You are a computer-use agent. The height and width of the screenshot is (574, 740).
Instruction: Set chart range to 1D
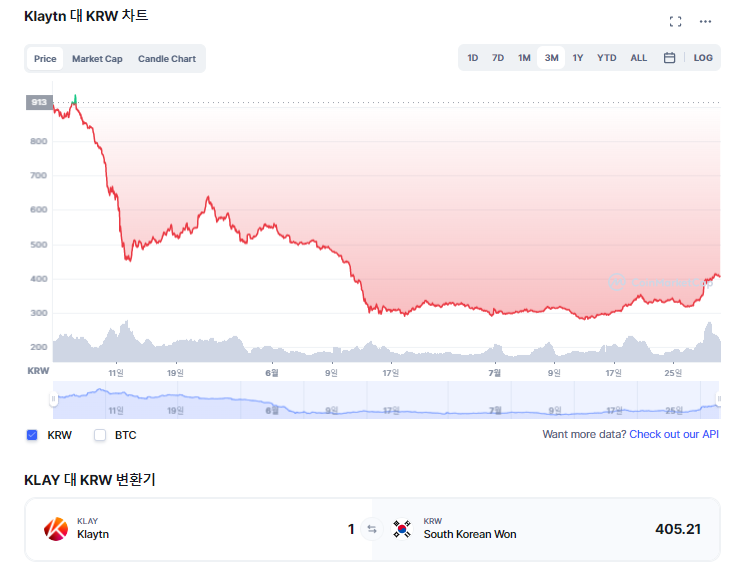(x=472, y=58)
